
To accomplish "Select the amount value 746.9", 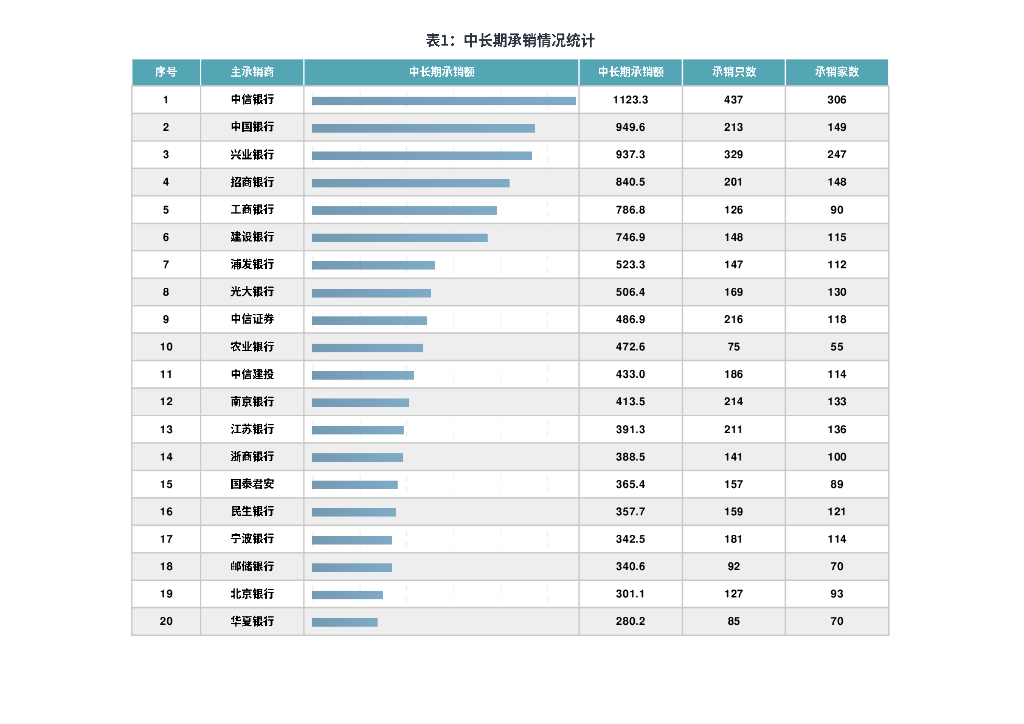I will pos(630,237).
